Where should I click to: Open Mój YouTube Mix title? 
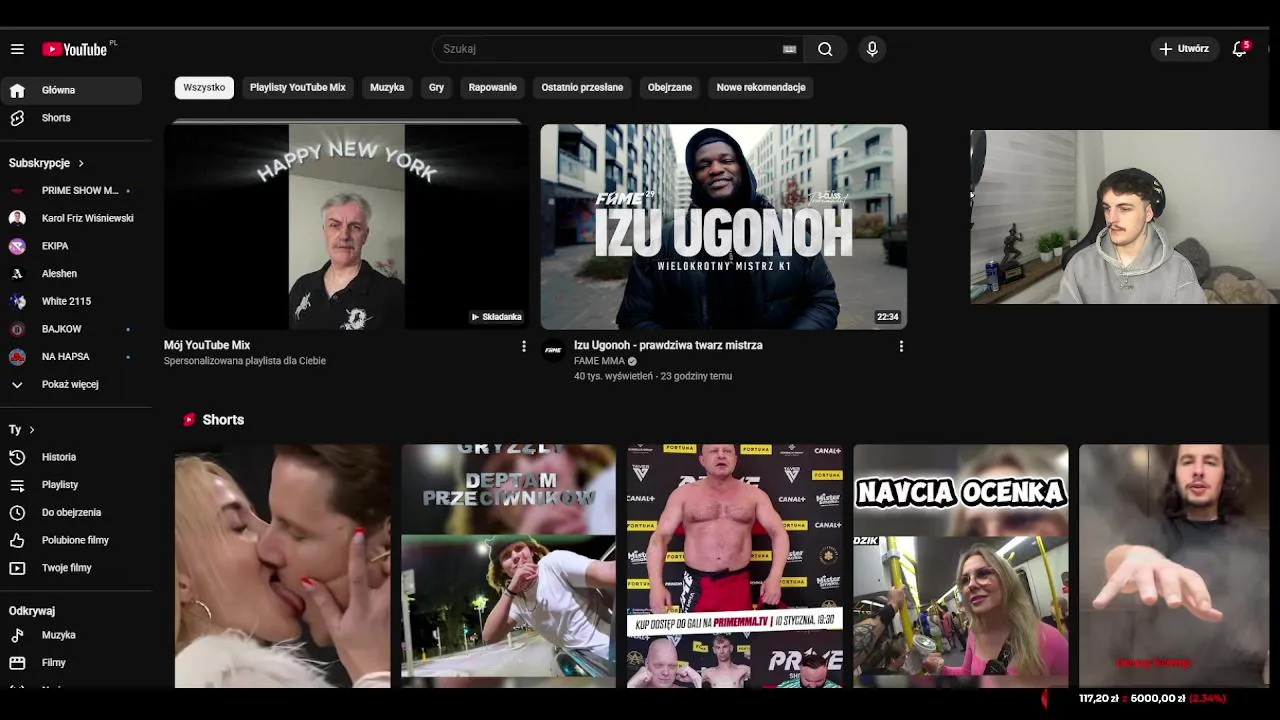pos(207,345)
